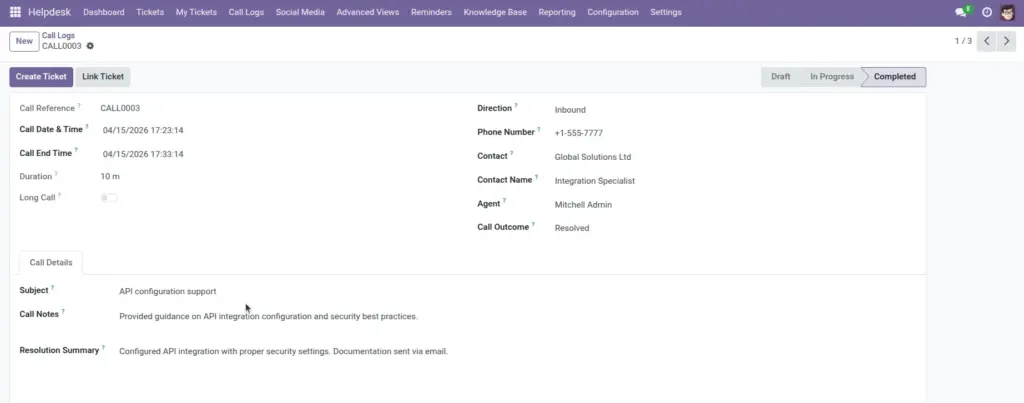Open the Advanced Views menu
The width and height of the screenshot is (1024, 403).
[368, 12]
